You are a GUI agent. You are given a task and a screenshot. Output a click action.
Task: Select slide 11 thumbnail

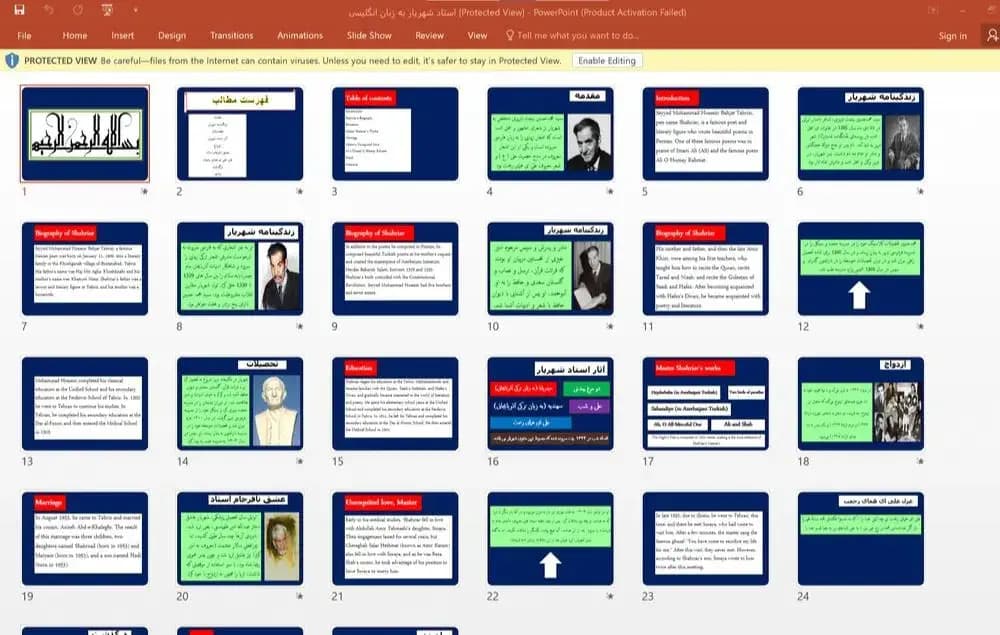tap(705, 268)
